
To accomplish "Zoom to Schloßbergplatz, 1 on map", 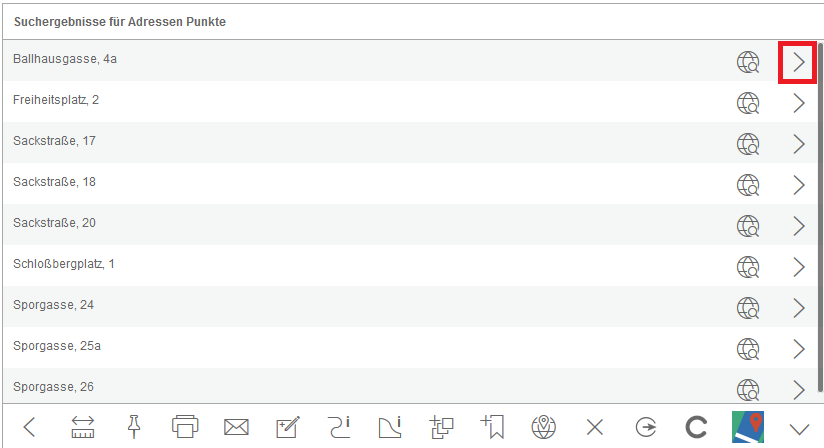I will [748, 267].
